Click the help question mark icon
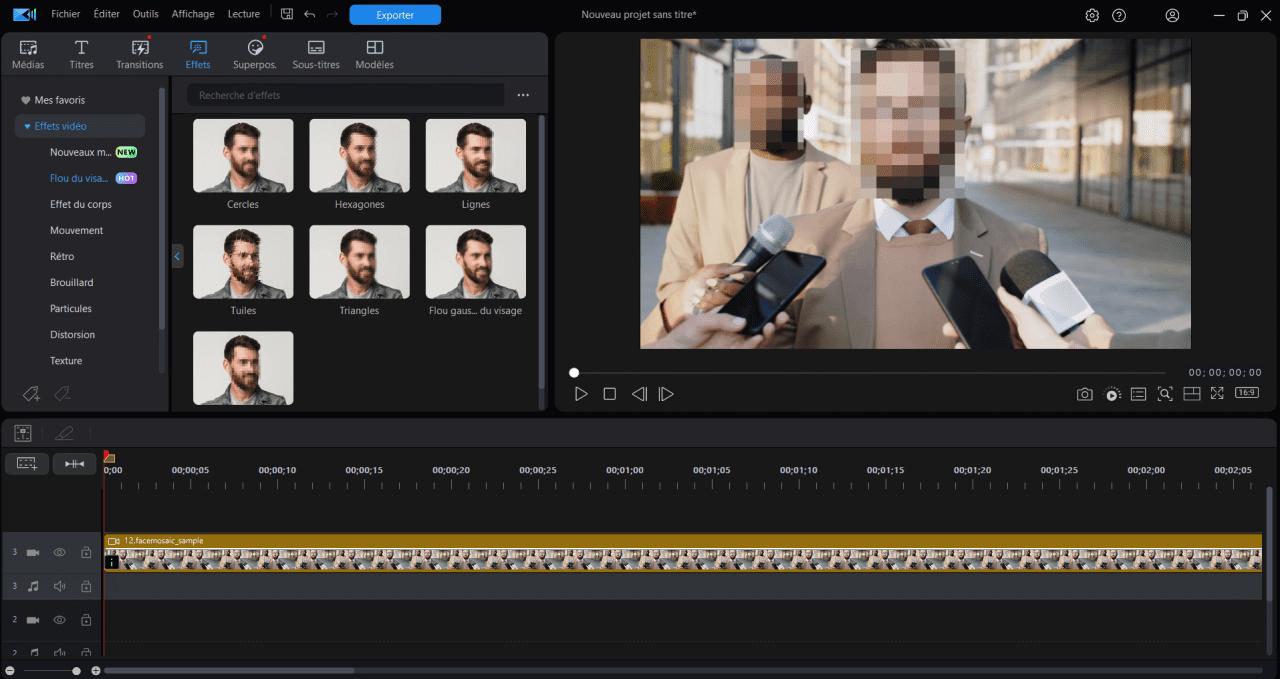Viewport: 1280px width, 679px height. pyautogui.click(x=1119, y=15)
